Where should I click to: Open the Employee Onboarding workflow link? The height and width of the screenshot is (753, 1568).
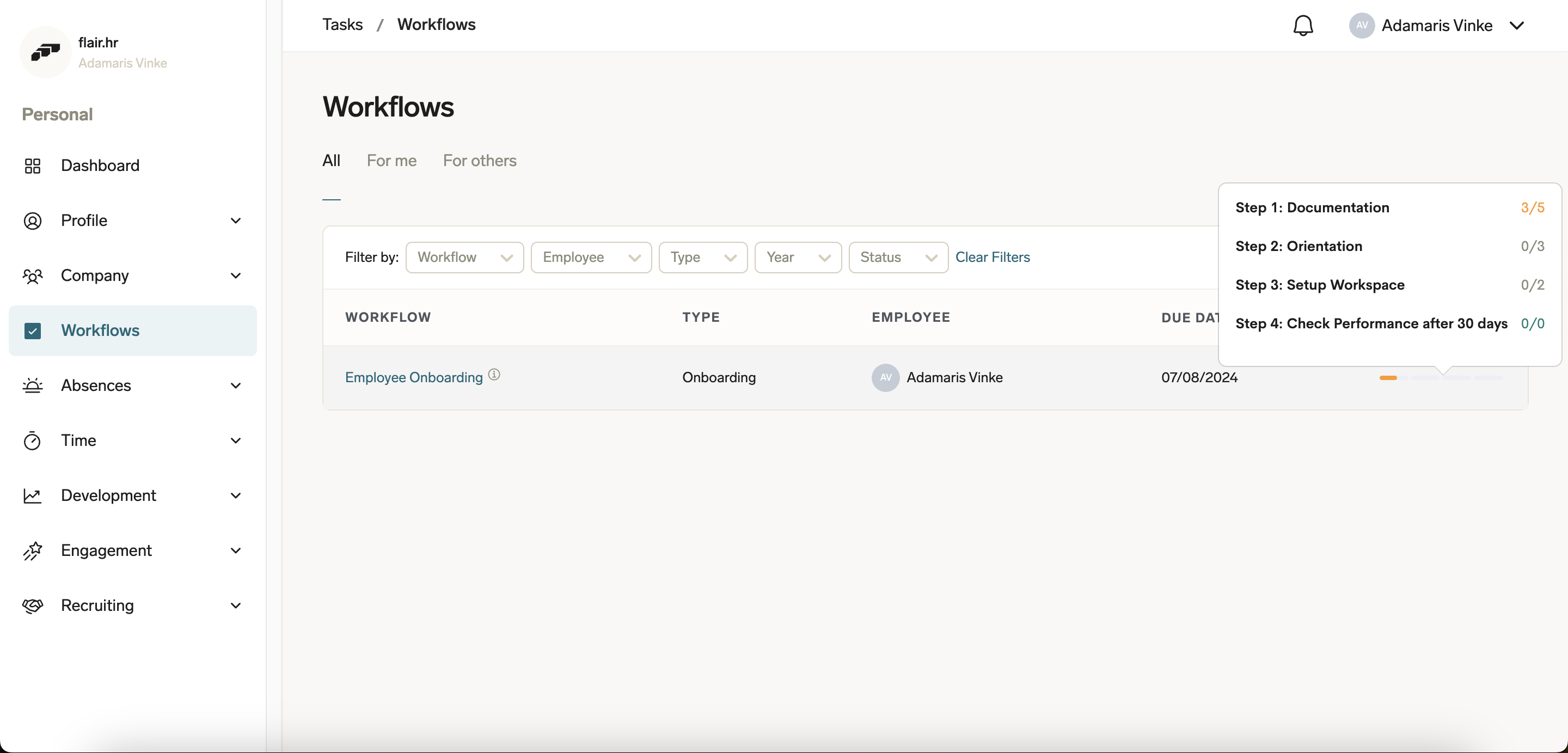click(413, 377)
